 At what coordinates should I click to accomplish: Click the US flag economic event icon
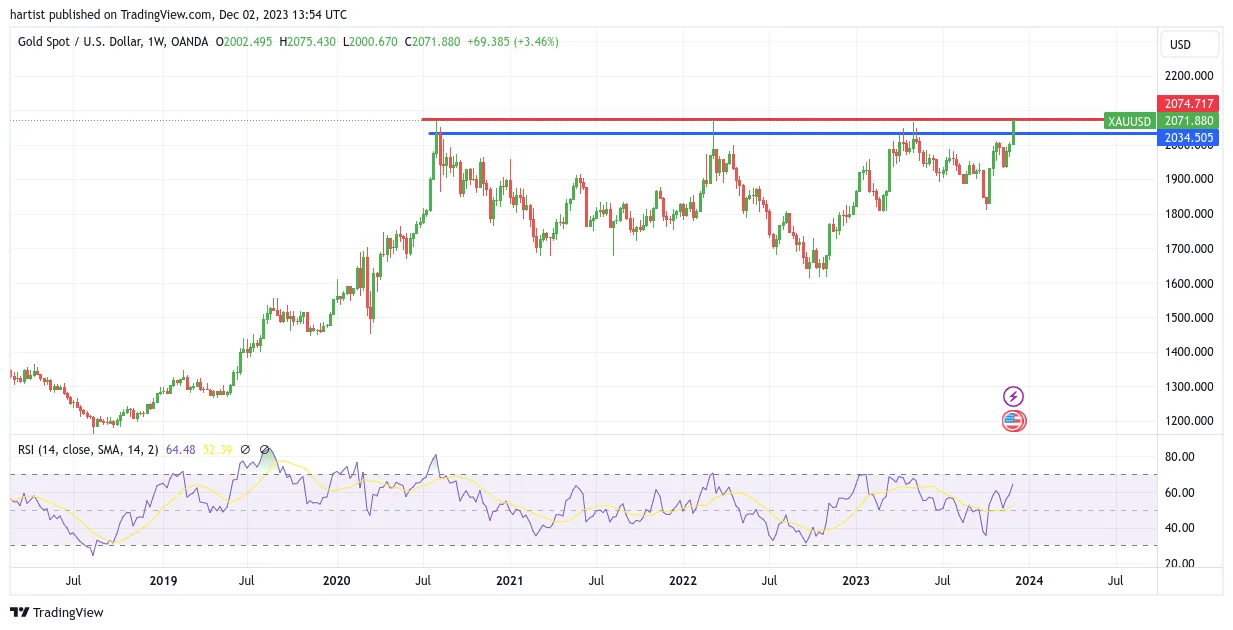click(1013, 421)
